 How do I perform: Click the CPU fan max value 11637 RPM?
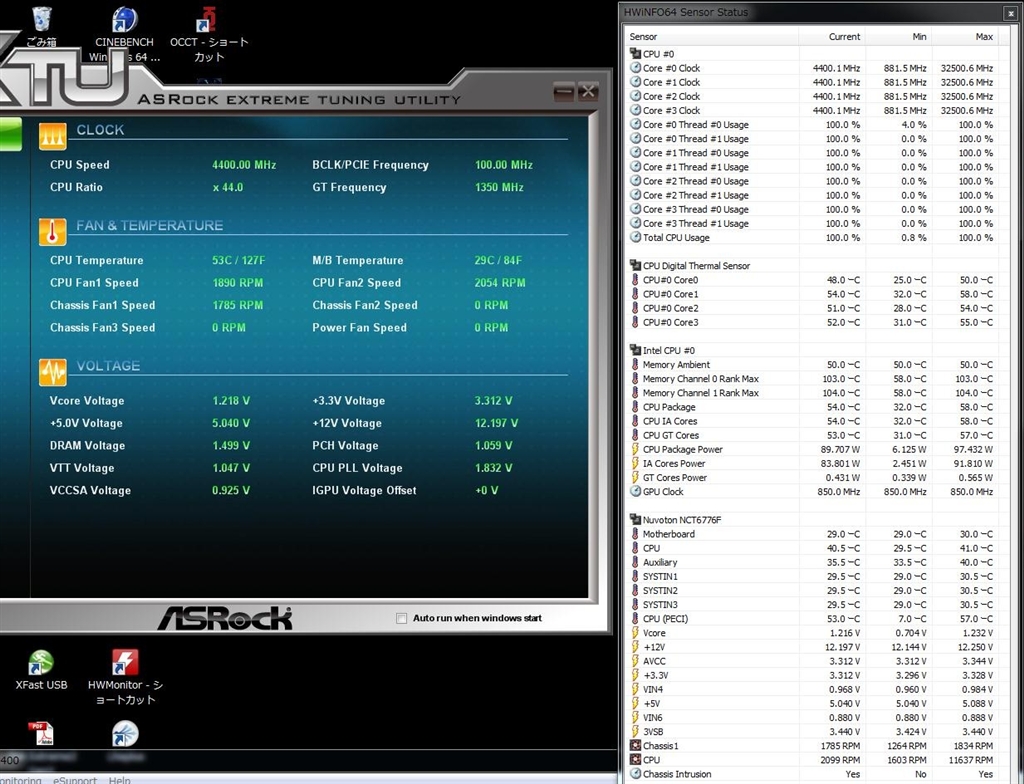(x=970, y=760)
